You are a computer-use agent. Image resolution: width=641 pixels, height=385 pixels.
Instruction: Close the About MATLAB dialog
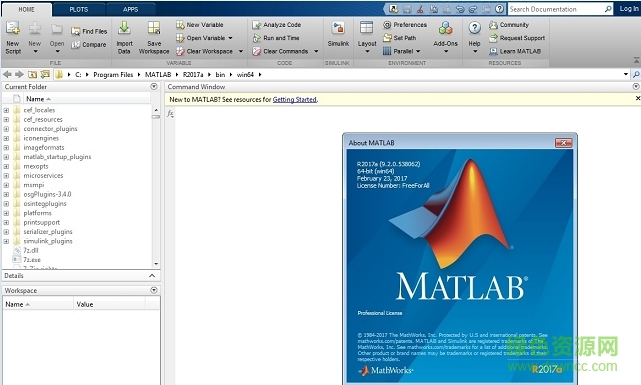pyautogui.click(x=563, y=143)
